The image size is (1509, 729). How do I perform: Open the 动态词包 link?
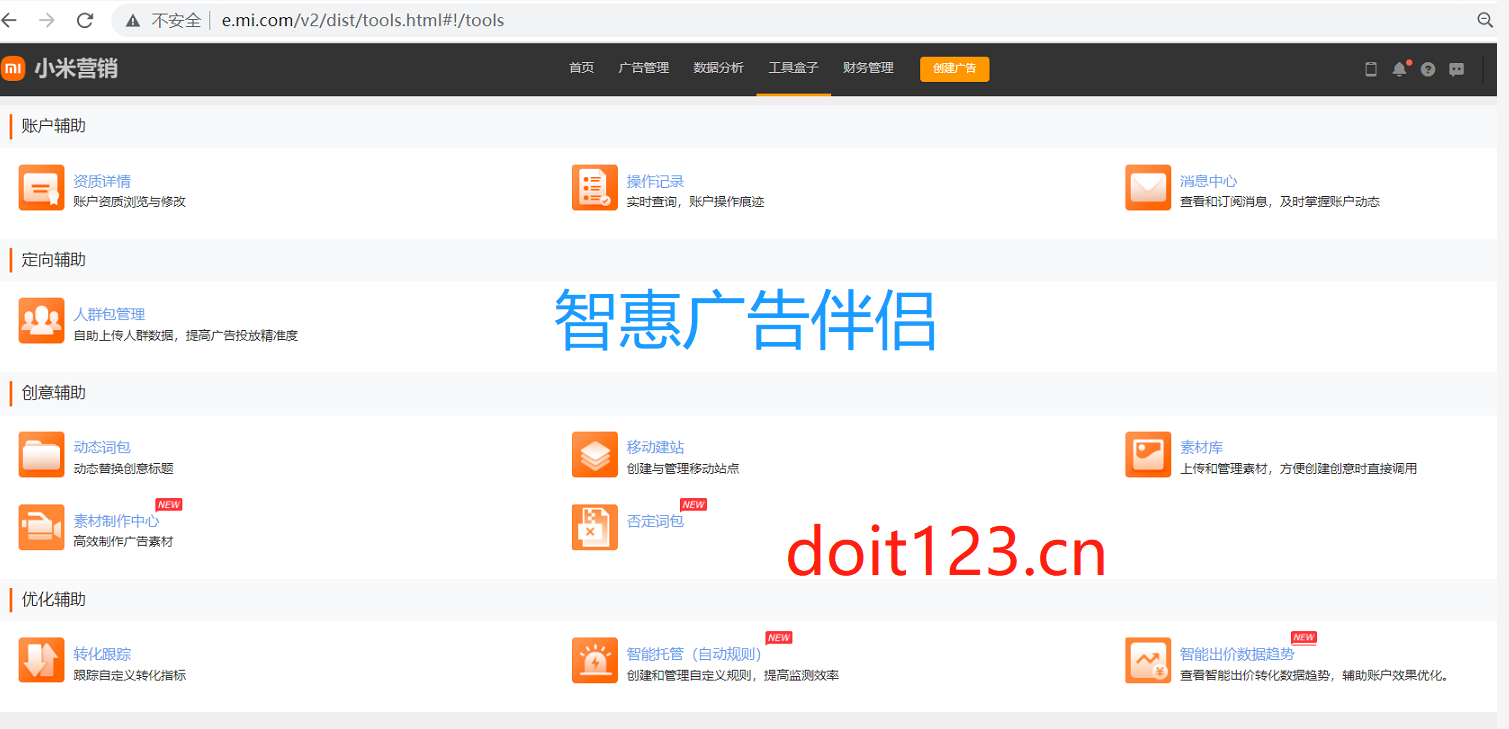[x=102, y=447]
